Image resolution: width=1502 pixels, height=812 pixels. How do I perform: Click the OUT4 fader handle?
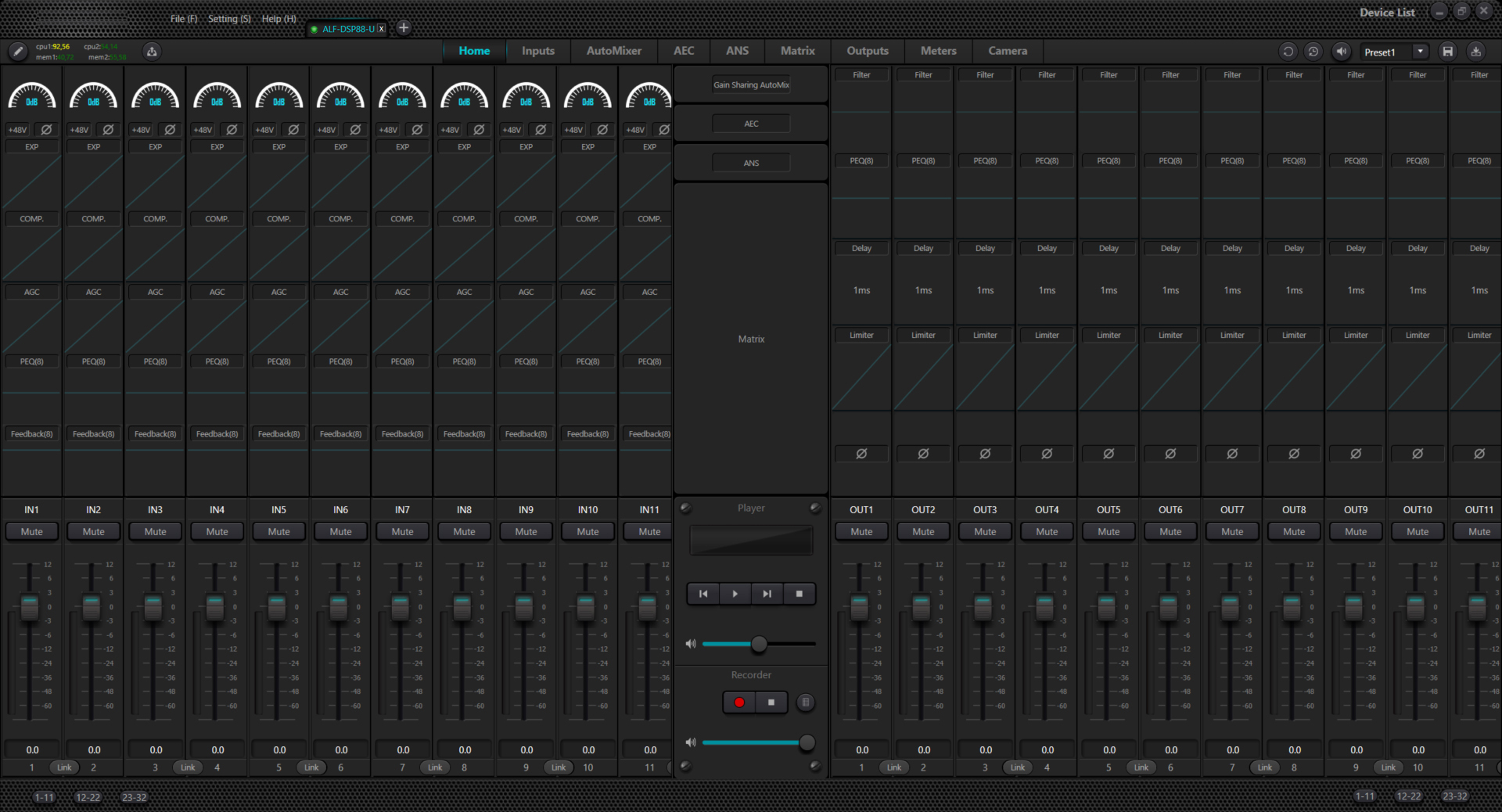pyautogui.click(x=1044, y=608)
